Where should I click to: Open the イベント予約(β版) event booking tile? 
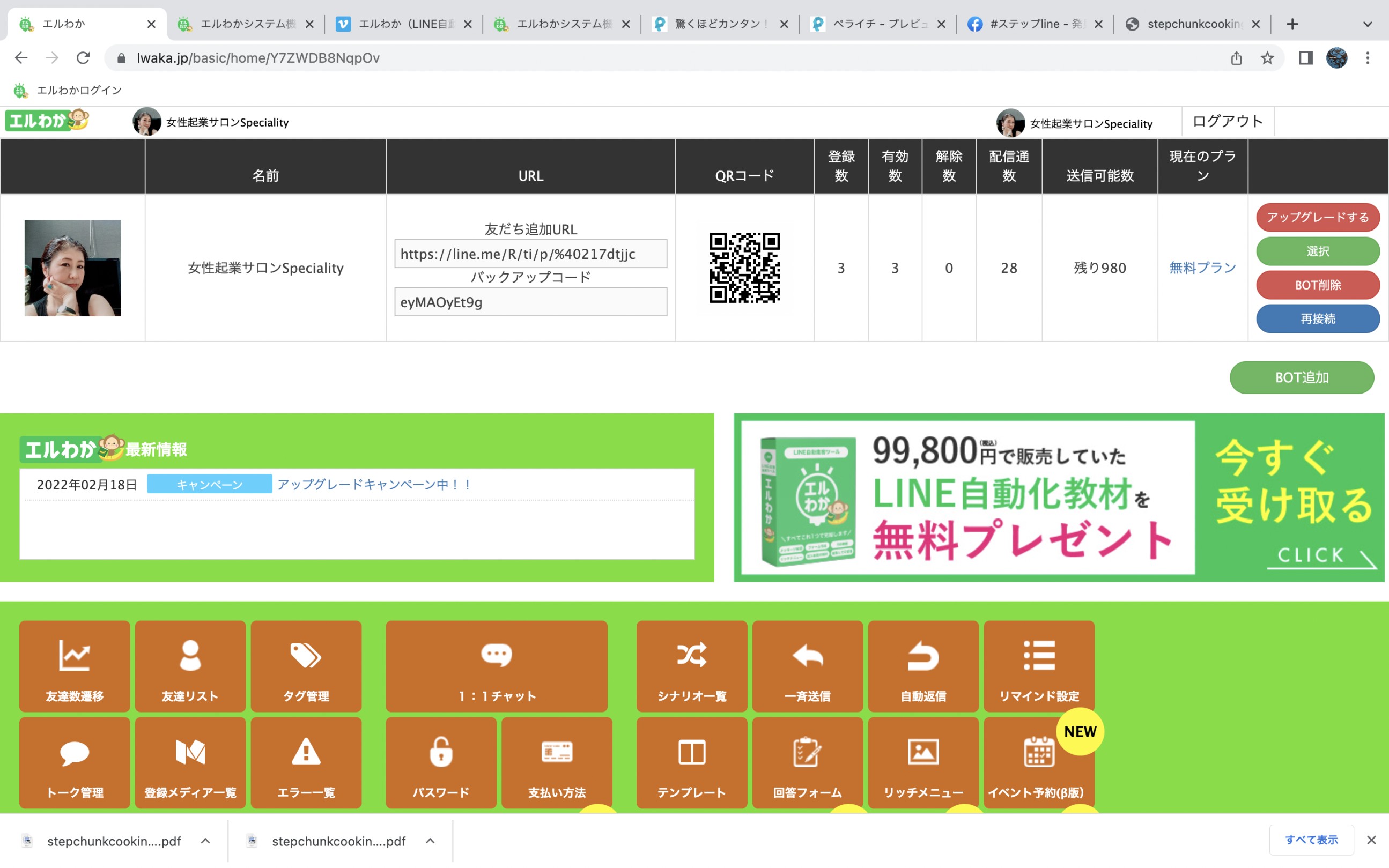click(1039, 762)
